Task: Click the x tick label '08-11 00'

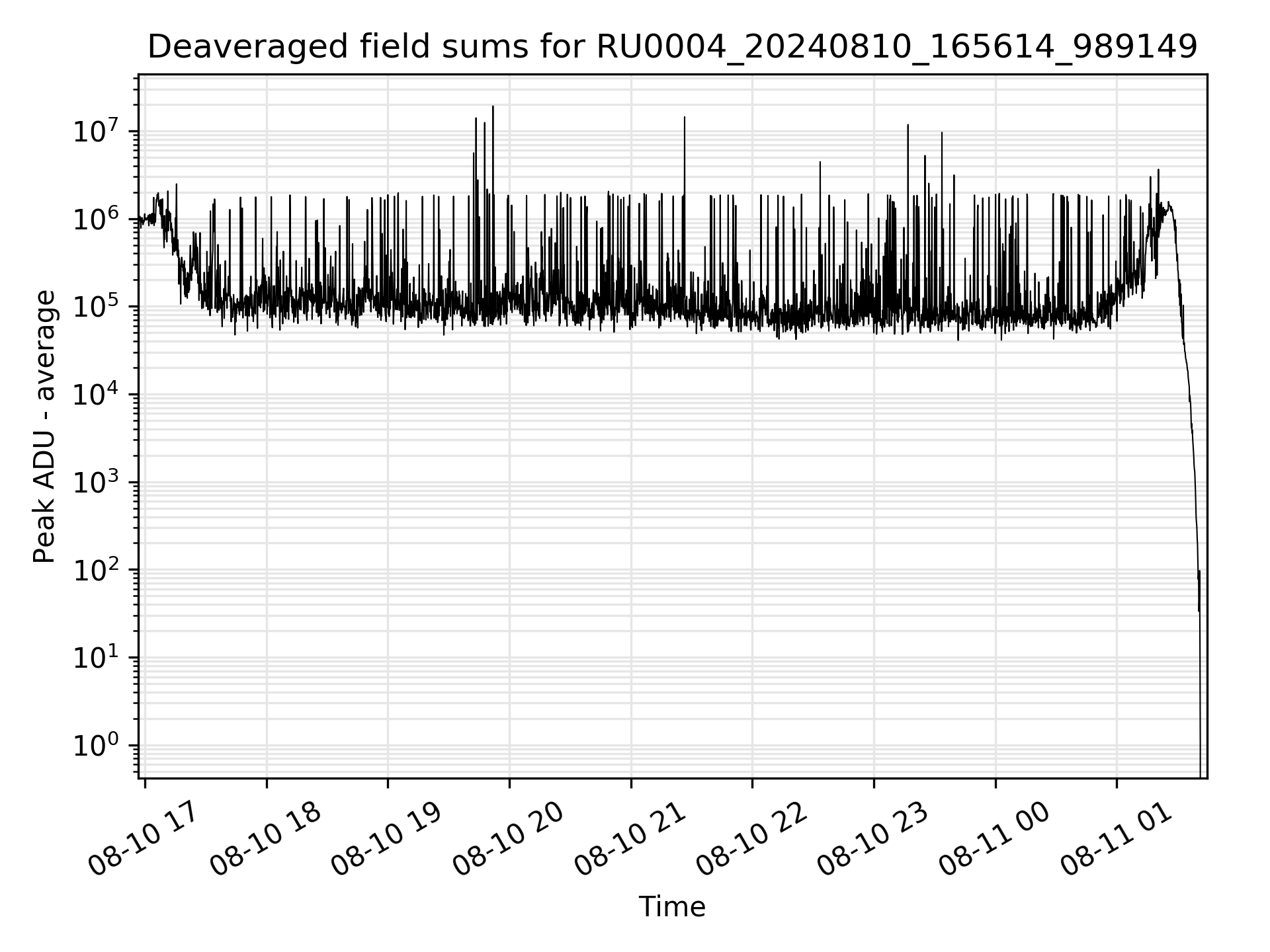Action: (994, 840)
